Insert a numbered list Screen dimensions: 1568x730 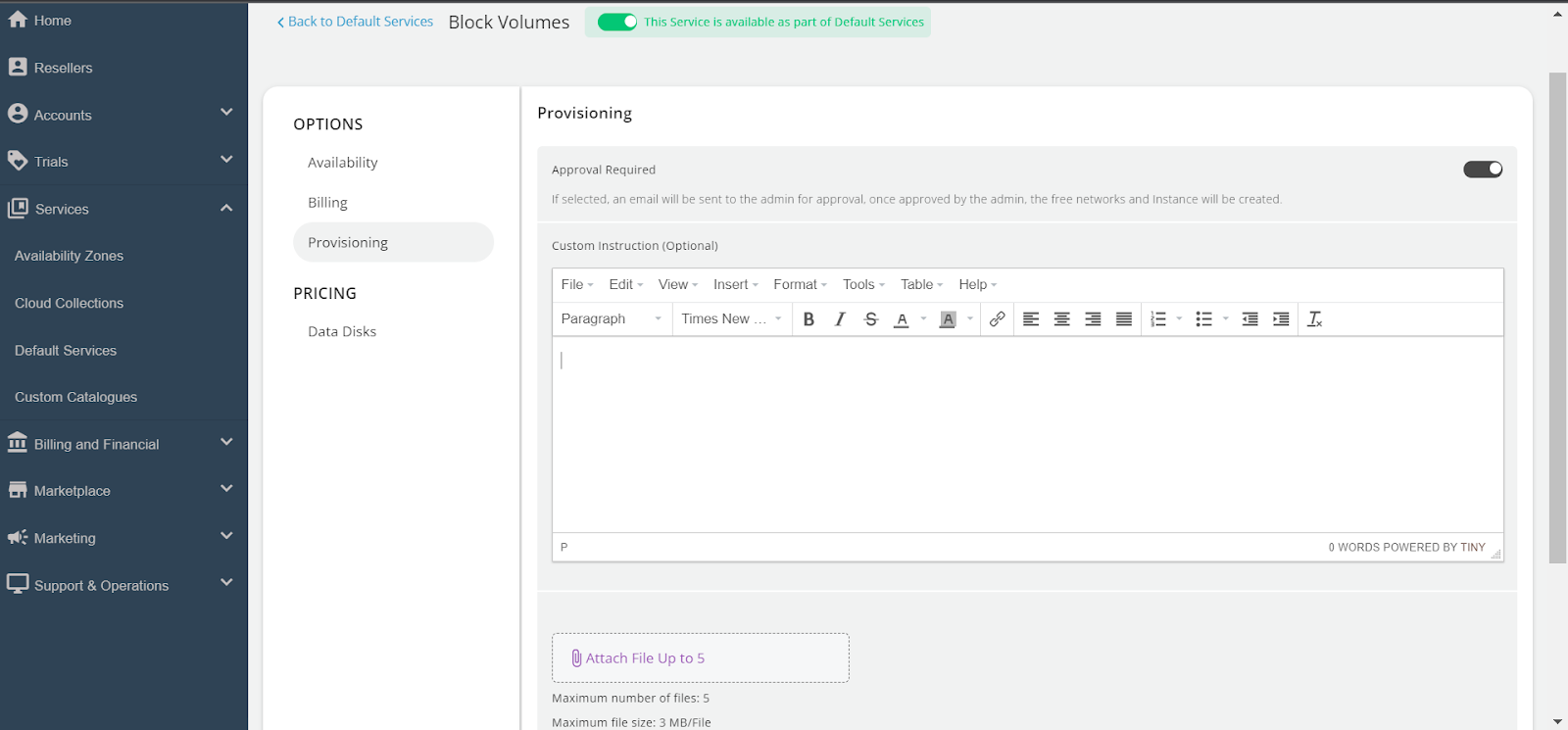(1158, 319)
